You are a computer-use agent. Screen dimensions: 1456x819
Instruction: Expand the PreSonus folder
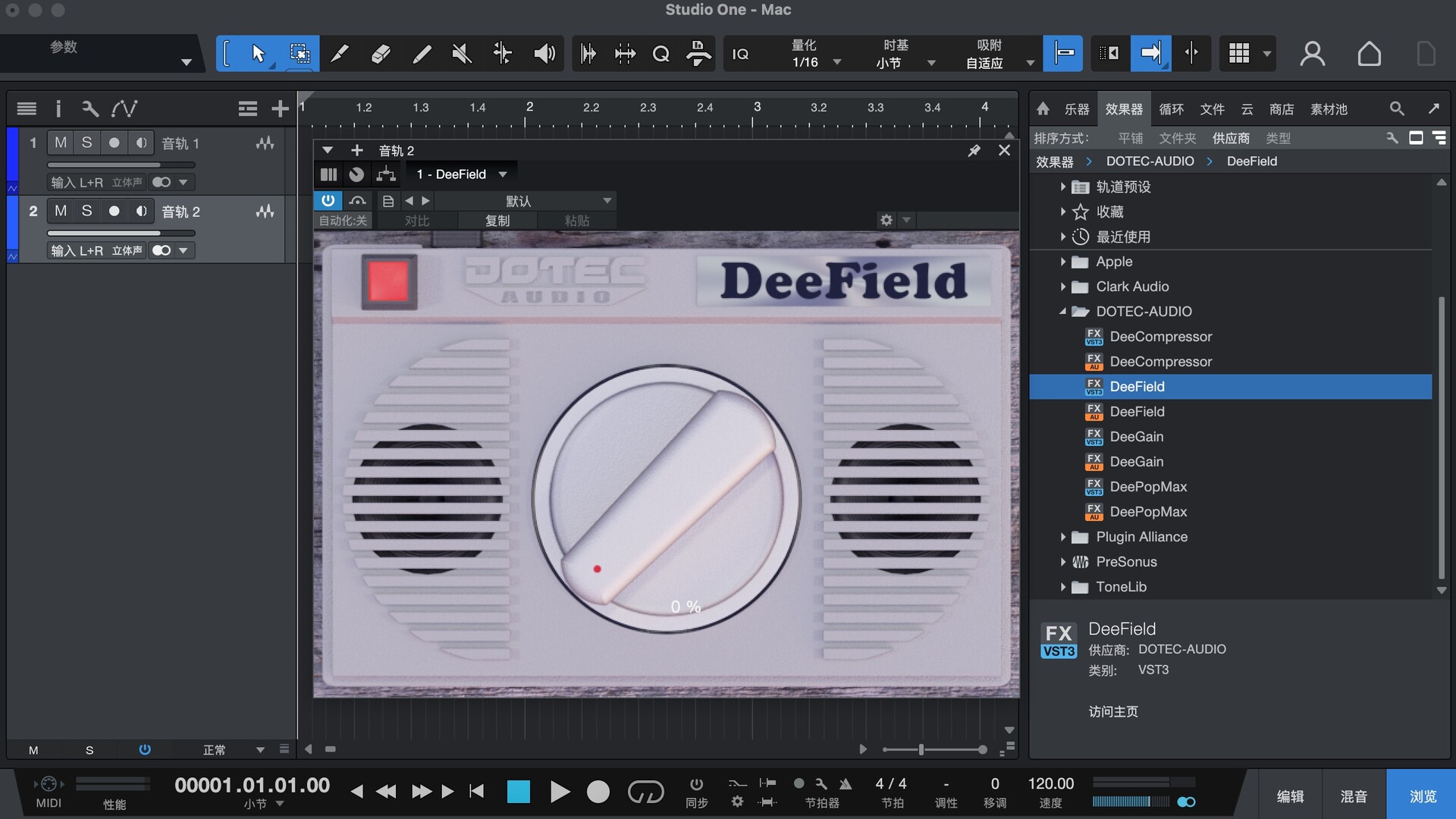click(1063, 562)
